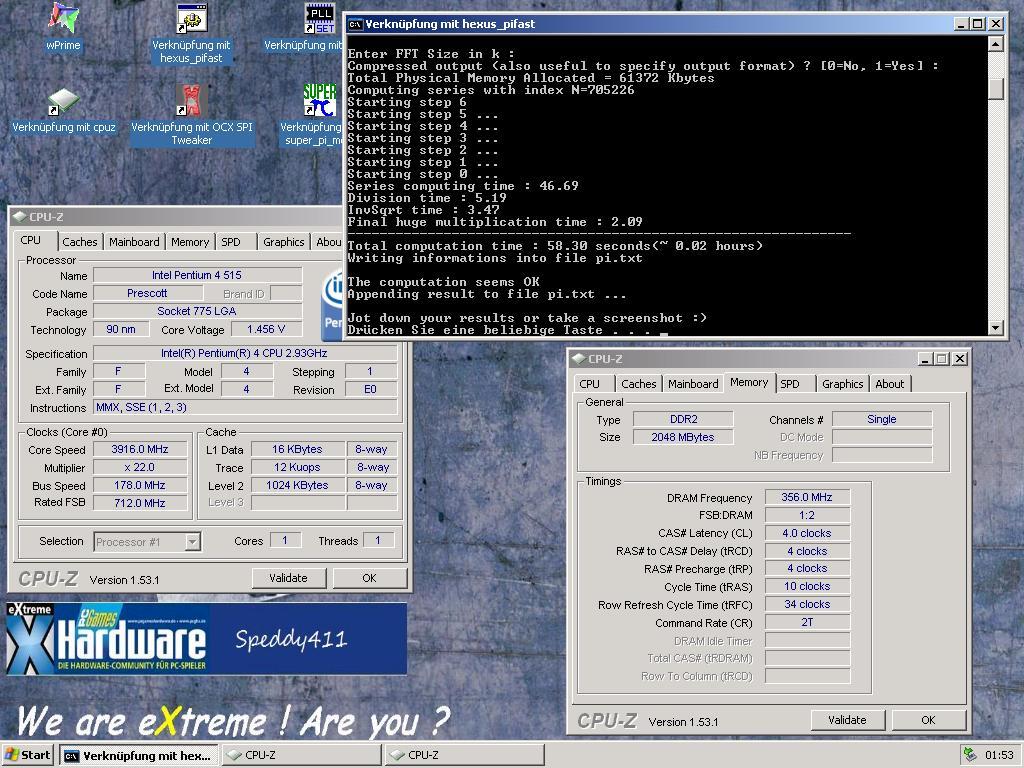The height and width of the screenshot is (768, 1024).
Task: Click the Rated FSB value 712.0 MHz
Action: pos(140,503)
